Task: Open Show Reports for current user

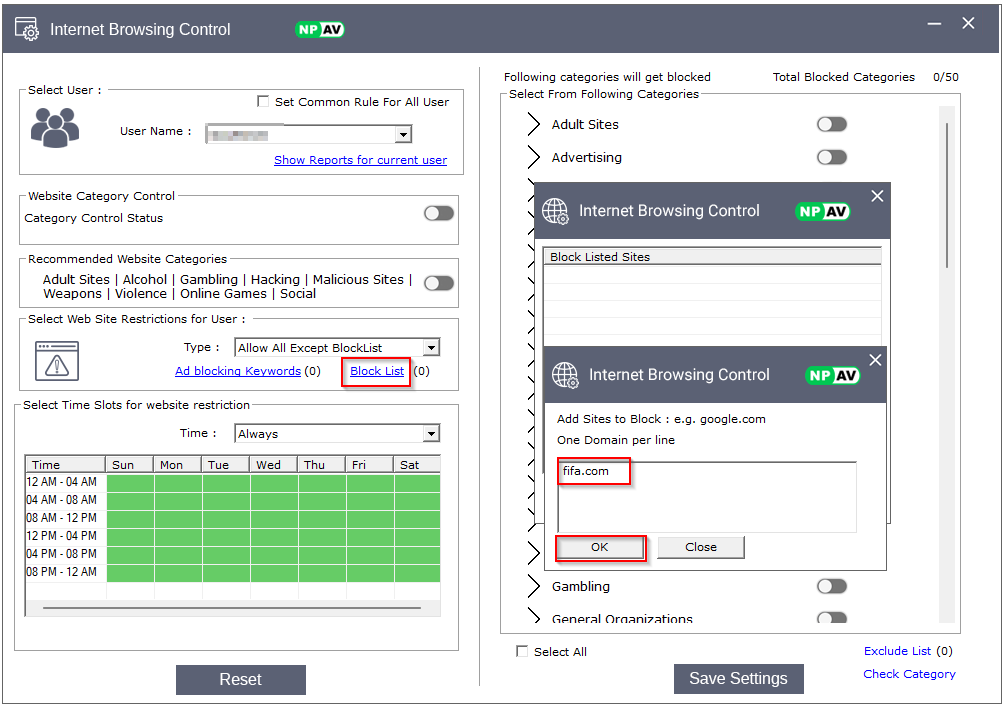Action: pyautogui.click(x=360, y=160)
